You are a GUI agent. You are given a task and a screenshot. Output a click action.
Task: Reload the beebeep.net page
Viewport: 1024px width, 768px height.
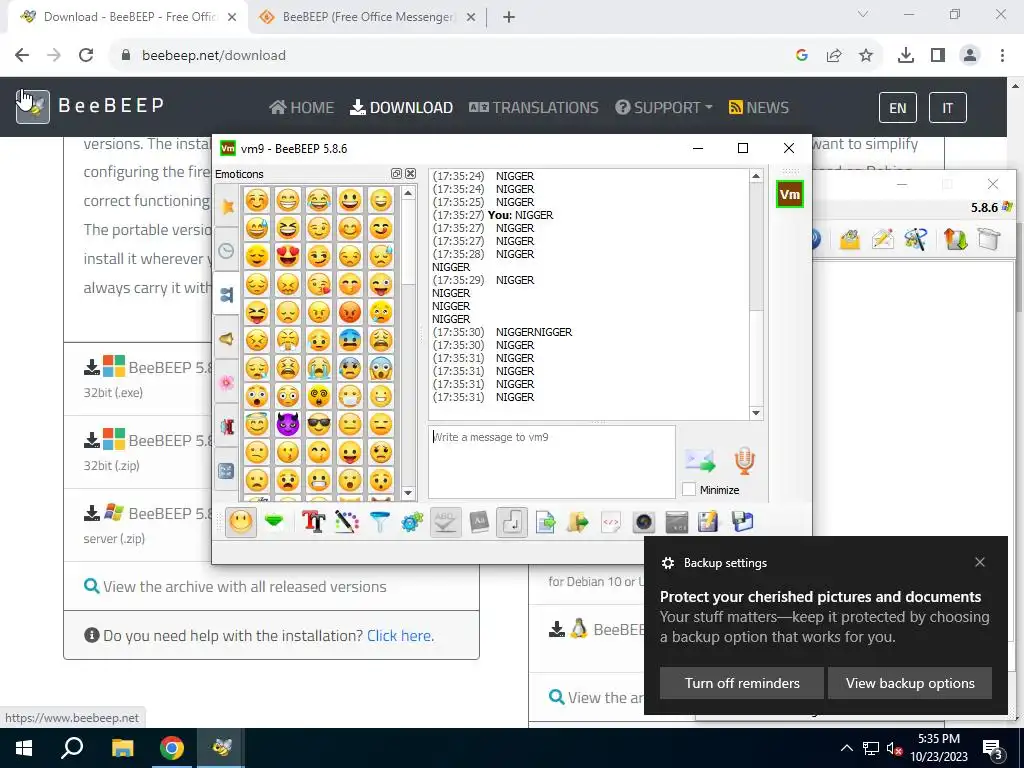click(x=86, y=56)
